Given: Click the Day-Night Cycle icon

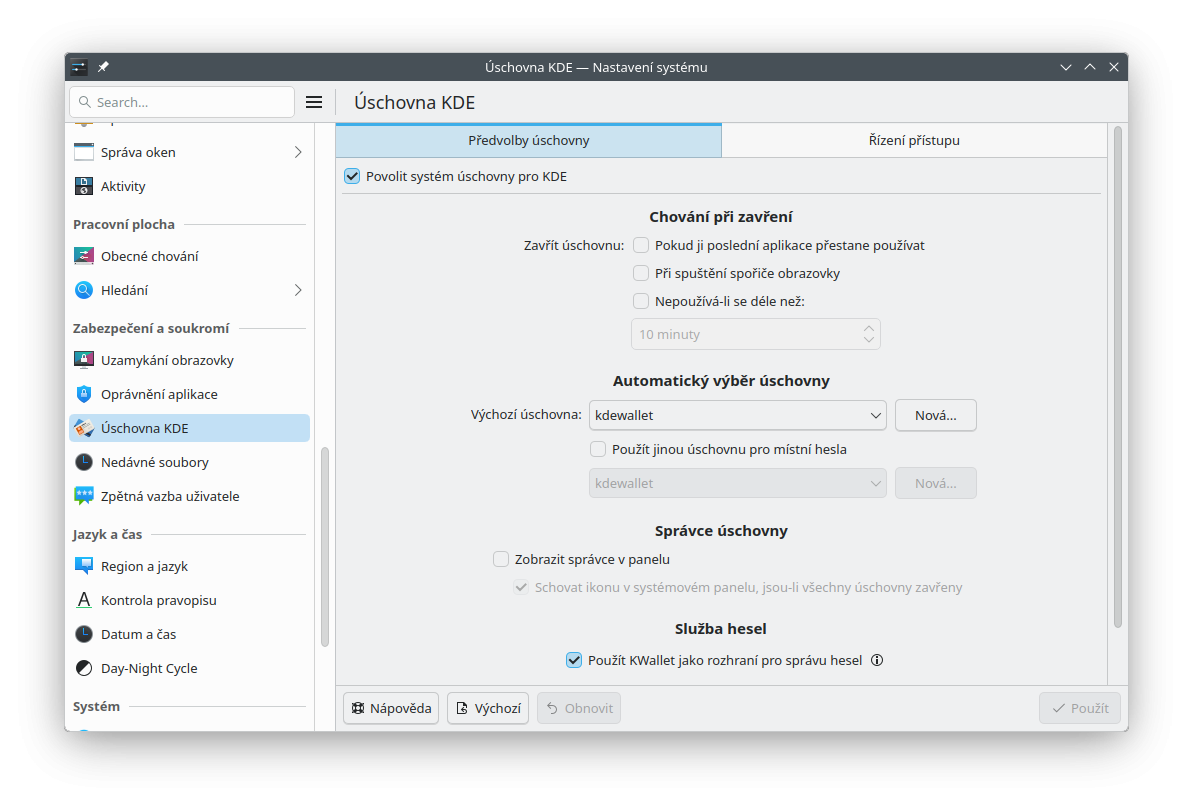Looking at the screenshot, I should coord(84,668).
